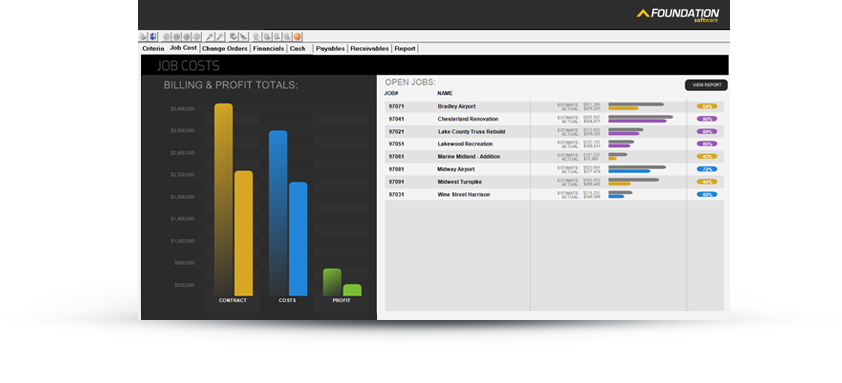Open the Lake County Truss Rebuild job
The width and height of the screenshot is (842, 383).
tap(471, 132)
